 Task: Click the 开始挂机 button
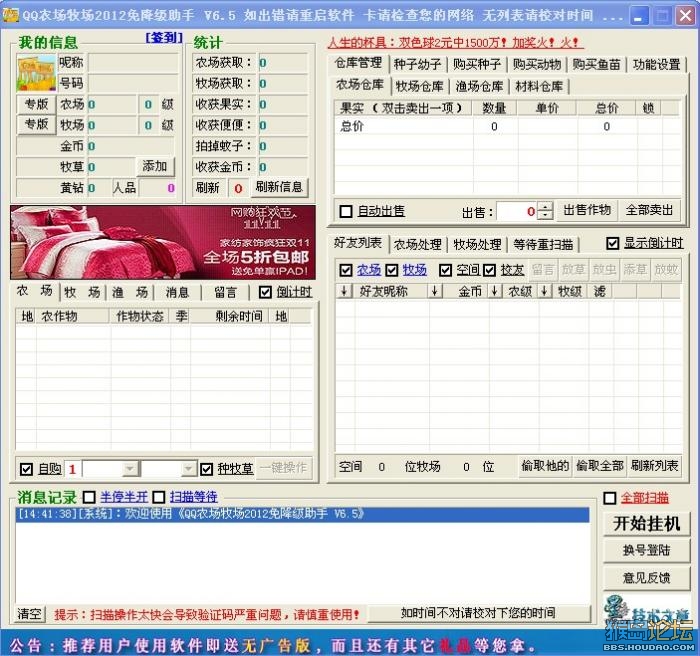tap(646, 524)
